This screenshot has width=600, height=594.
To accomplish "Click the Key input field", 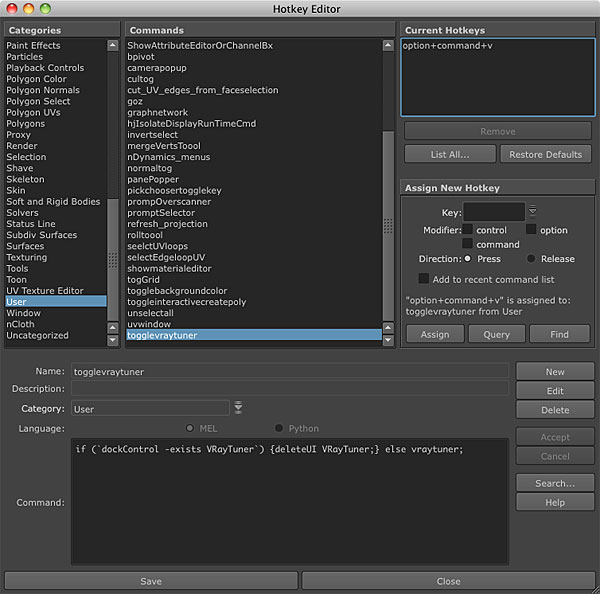I will pyautogui.click(x=494, y=211).
